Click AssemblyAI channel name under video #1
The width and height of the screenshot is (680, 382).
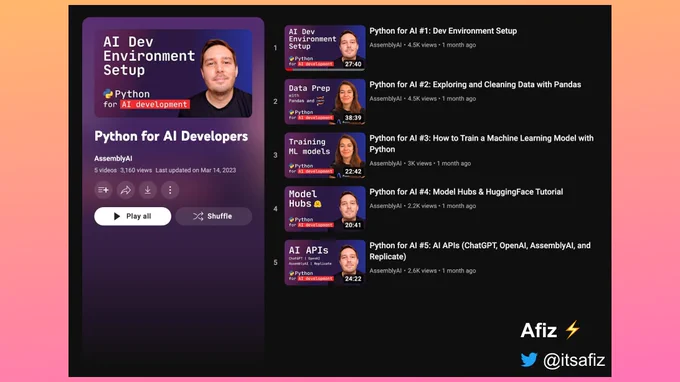tap(386, 45)
